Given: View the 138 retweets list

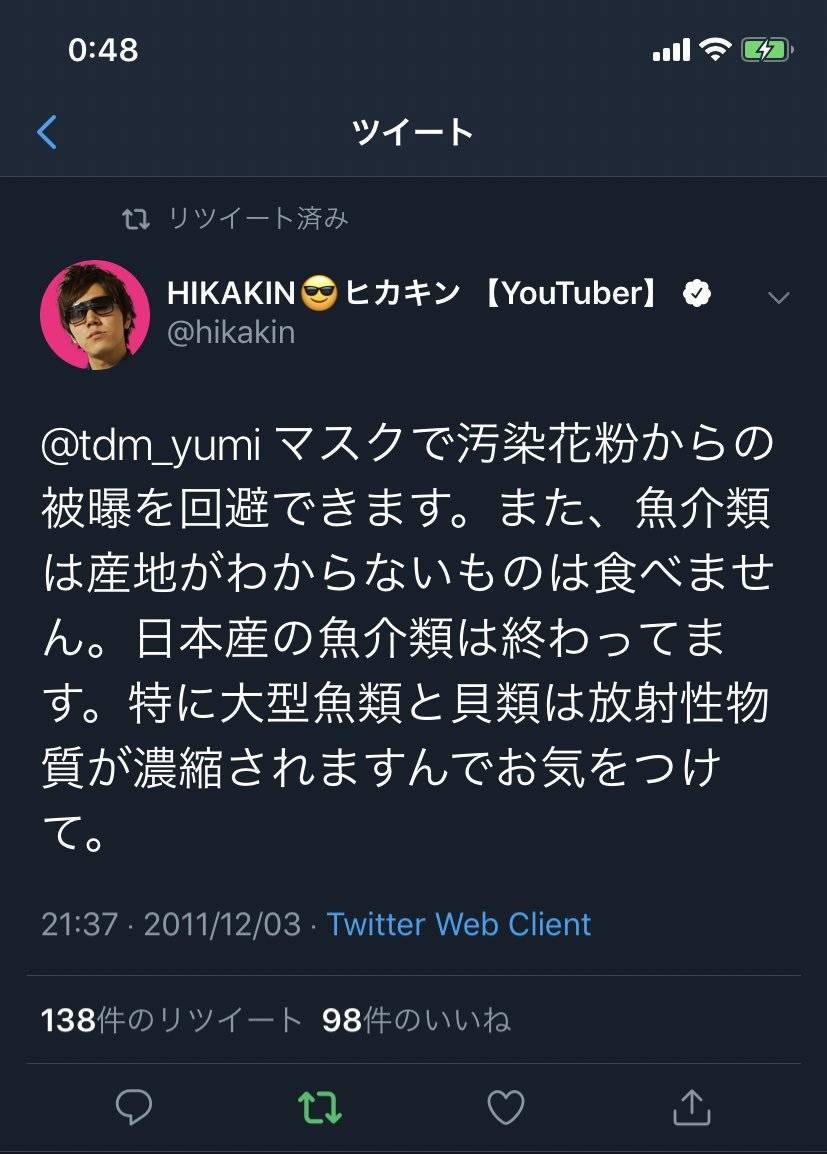Looking at the screenshot, I should [x=172, y=1020].
